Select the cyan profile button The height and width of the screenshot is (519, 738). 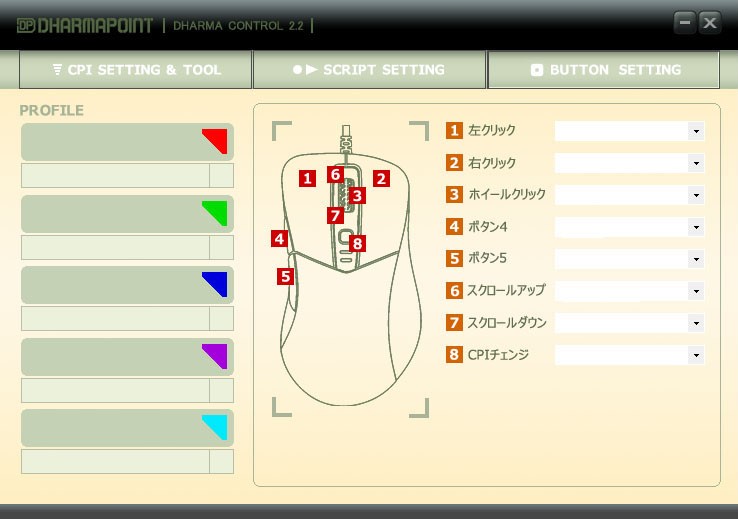coord(127,428)
